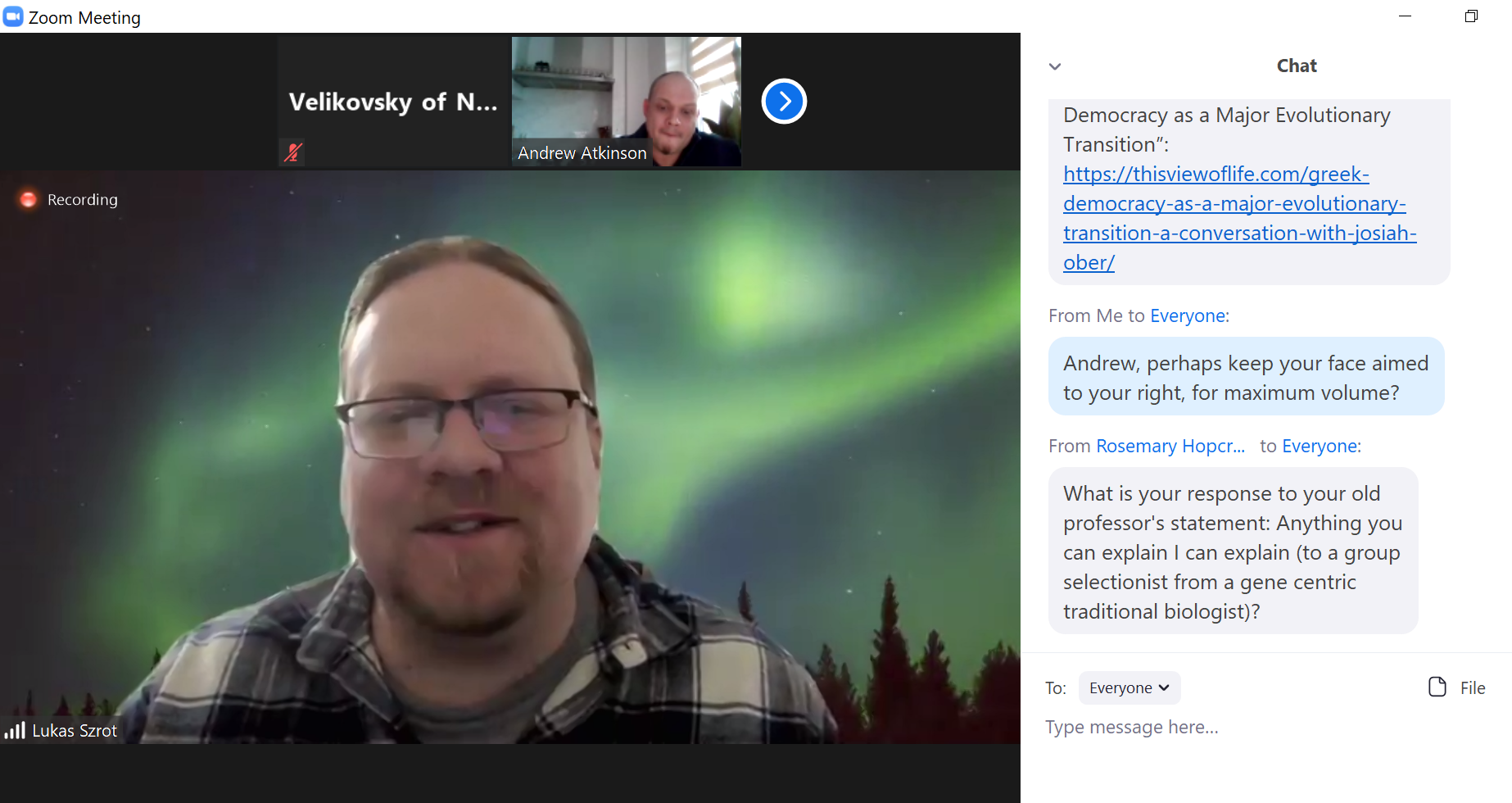
Task: Click the File button label in chat
Action: tap(1472, 688)
